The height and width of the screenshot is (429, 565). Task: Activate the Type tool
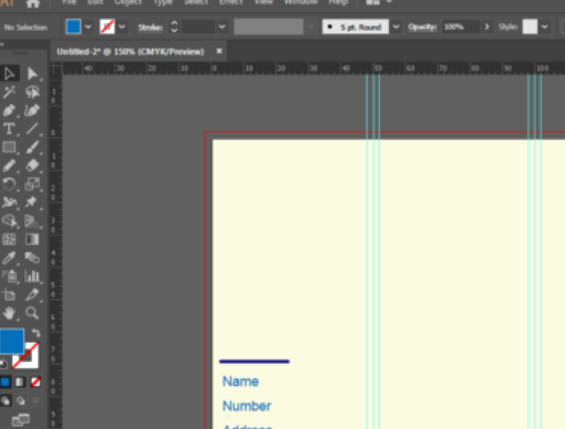click(x=9, y=129)
